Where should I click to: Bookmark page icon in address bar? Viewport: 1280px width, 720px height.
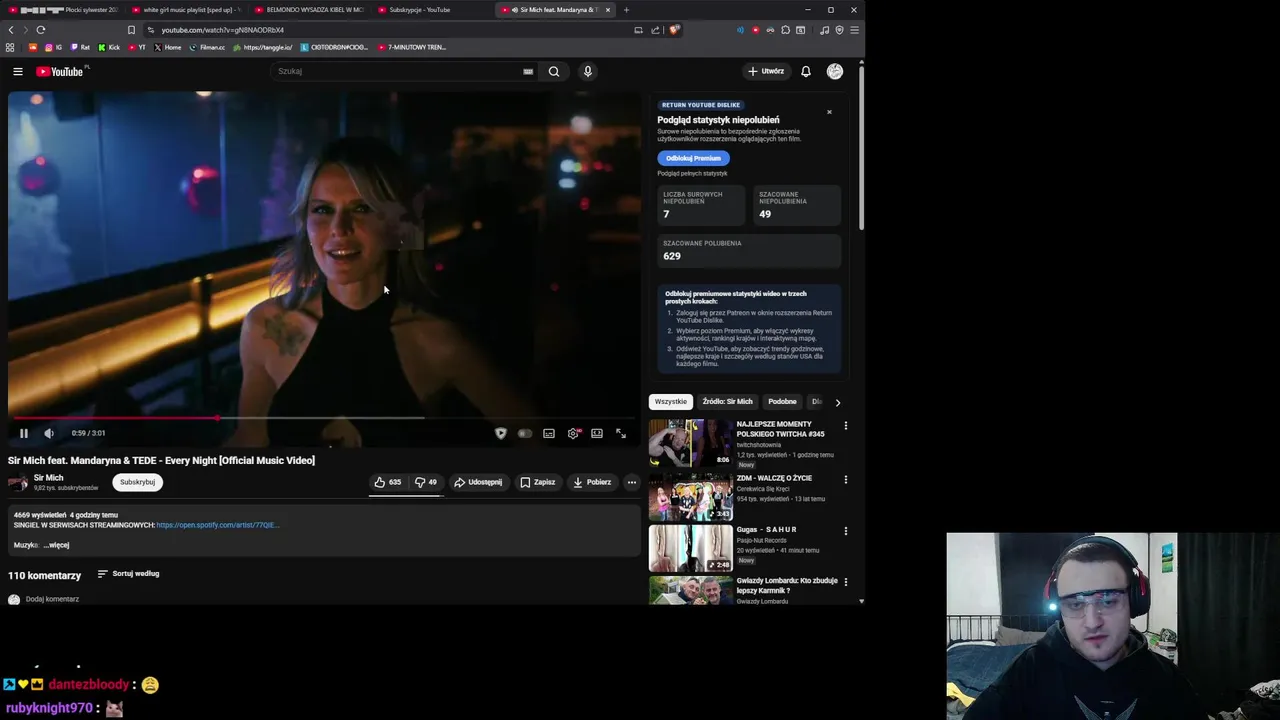131,30
